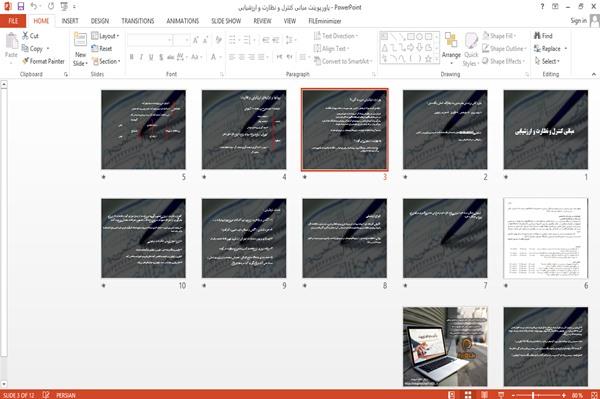Click Convert to SmartArt icon
The height and width of the screenshot is (399, 600).
[317, 61]
